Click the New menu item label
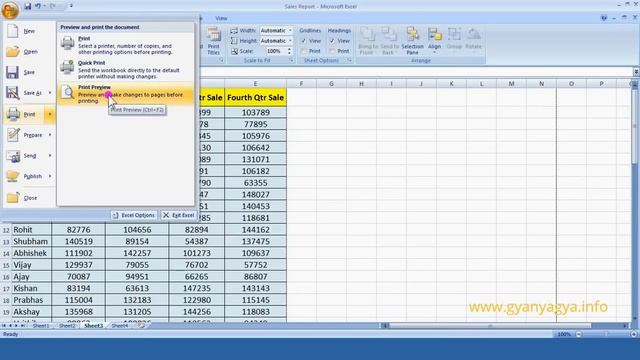Screen dimensions: 640x360 (29, 31)
